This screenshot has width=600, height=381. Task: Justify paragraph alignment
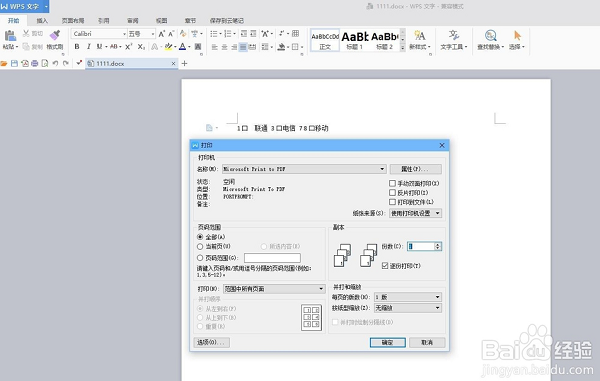point(243,47)
